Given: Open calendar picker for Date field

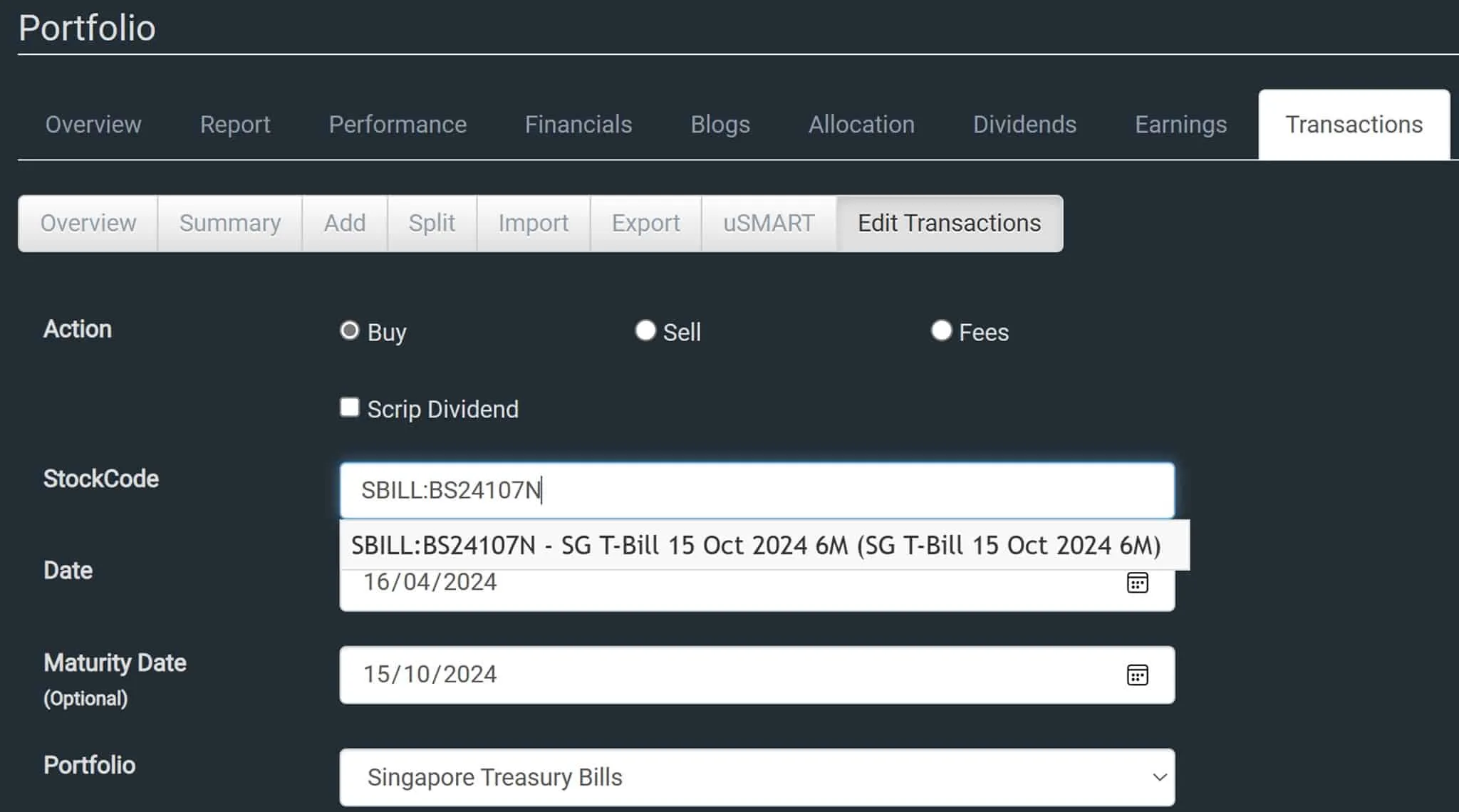Looking at the screenshot, I should pyautogui.click(x=1137, y=583).
